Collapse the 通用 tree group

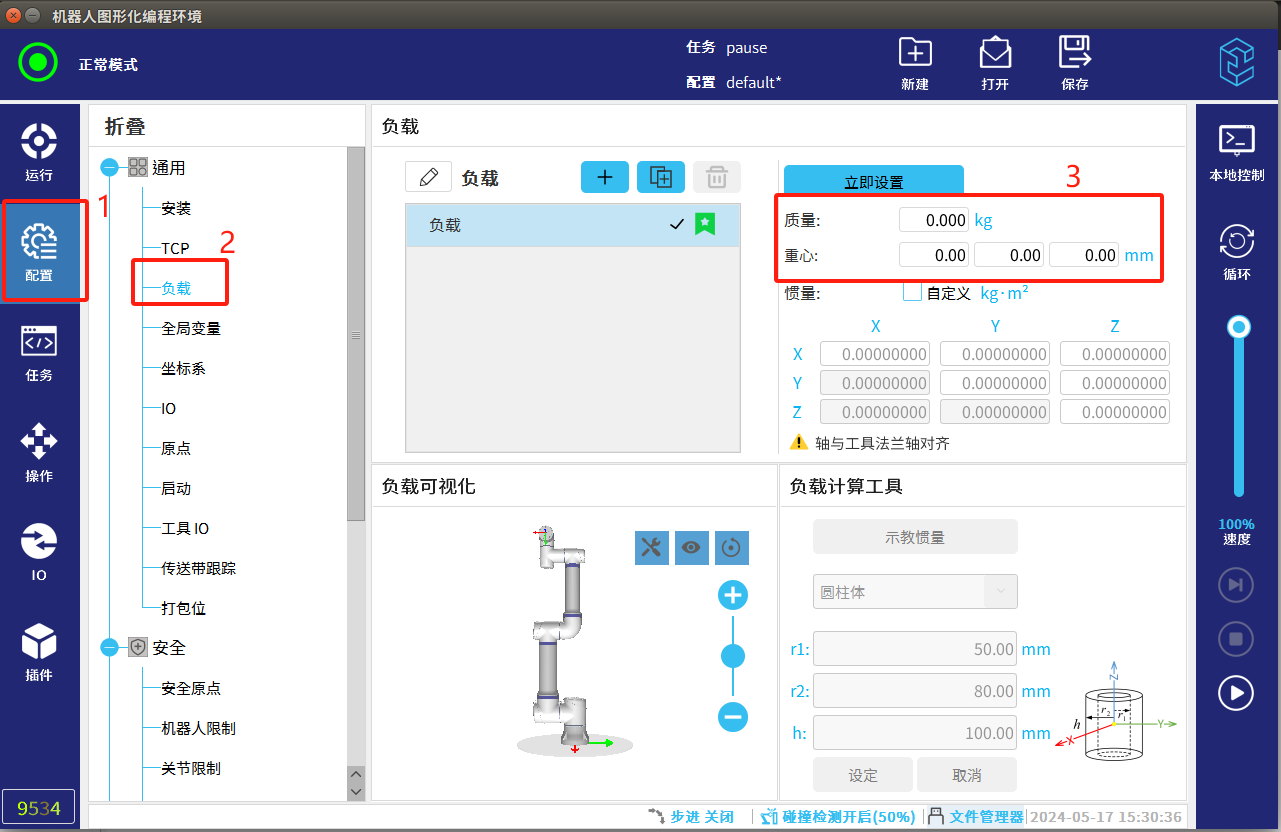point(110,168)
